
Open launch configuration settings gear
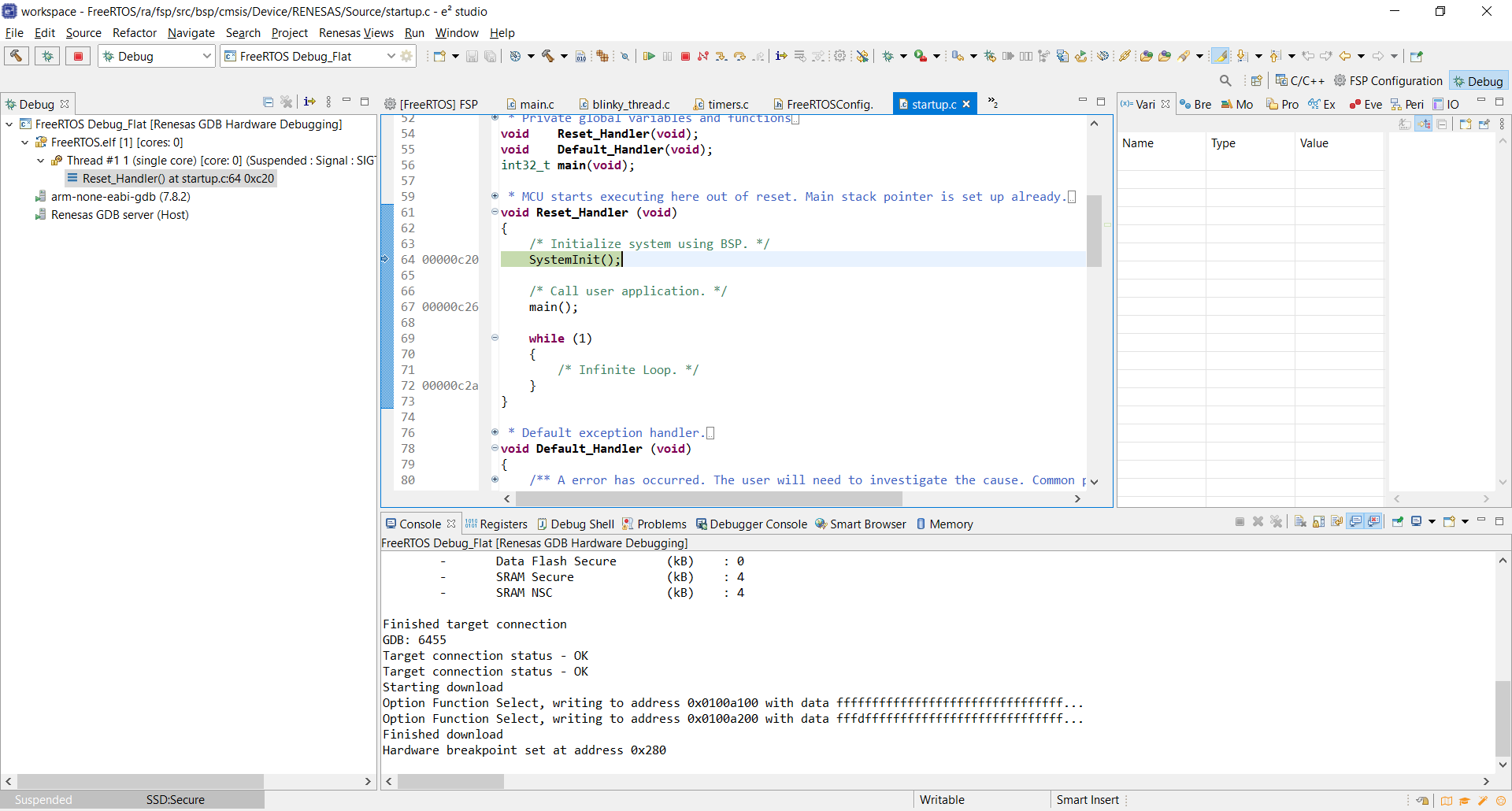(406, 56)
